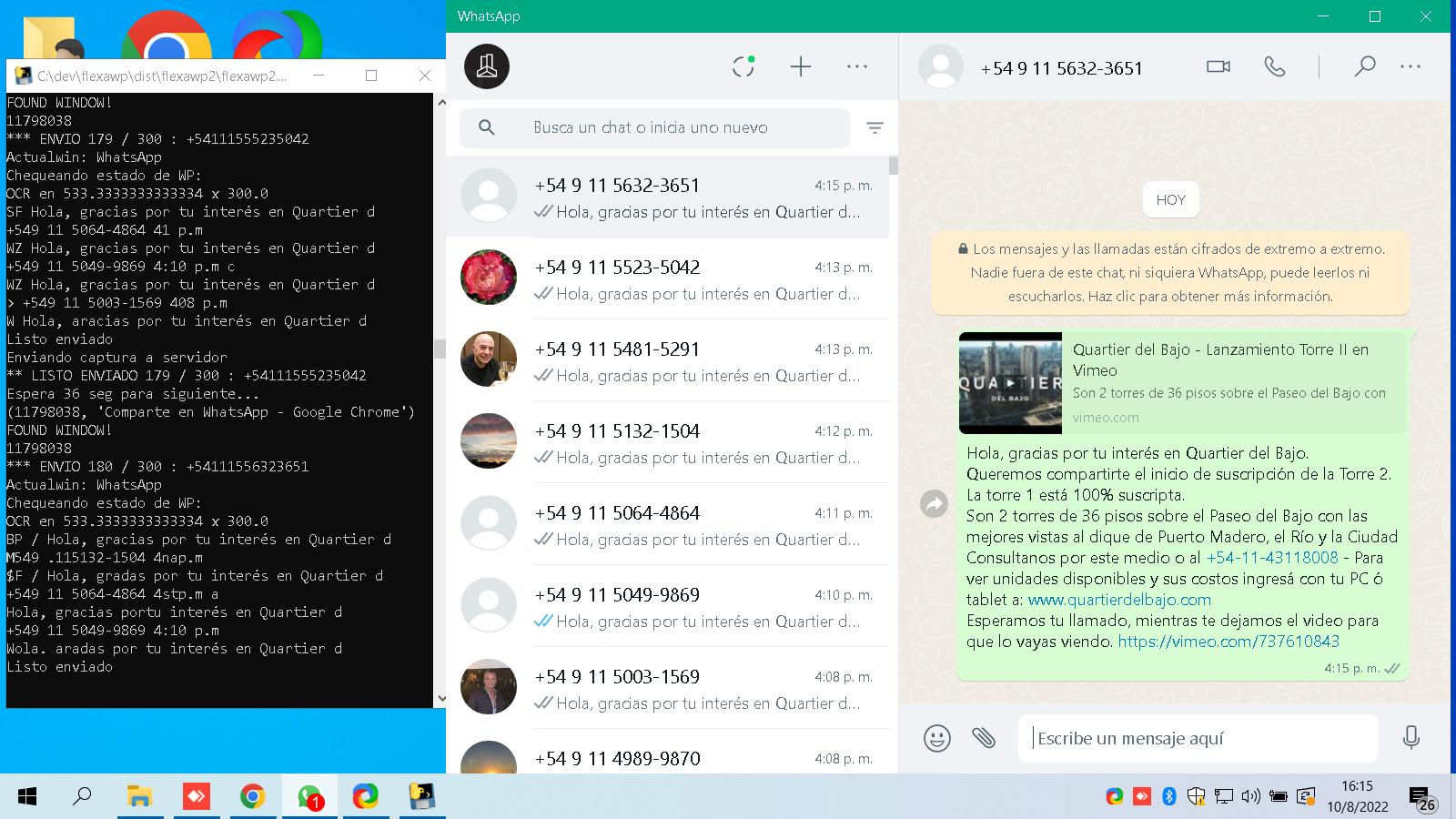Switch to Google Chrome in the taskbar
This screenshot has width=1456, height=819.
tap(252, 797)
